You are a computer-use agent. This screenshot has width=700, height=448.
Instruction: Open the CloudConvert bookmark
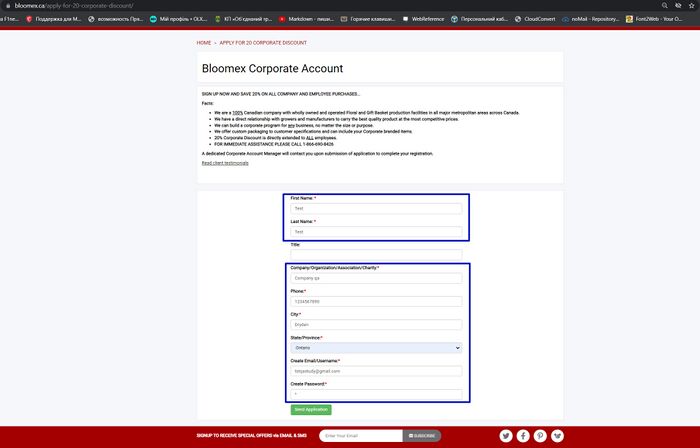pos(535,19)
